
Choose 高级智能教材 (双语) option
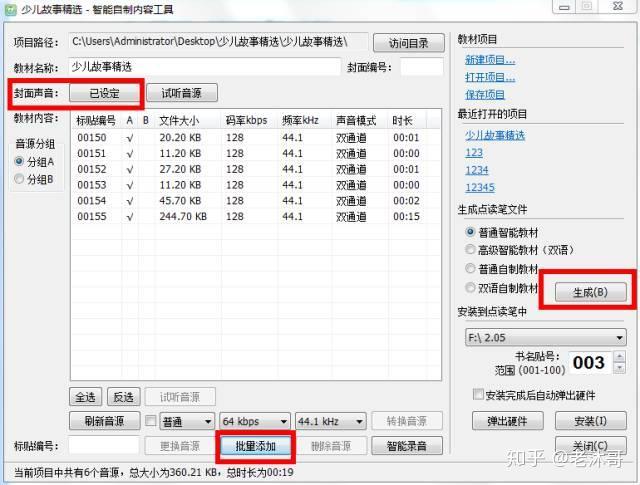[471, 250]
